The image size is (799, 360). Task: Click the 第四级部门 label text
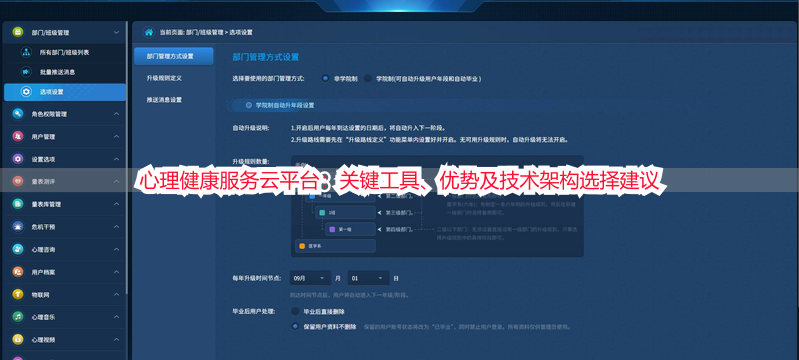click(399, 229)
